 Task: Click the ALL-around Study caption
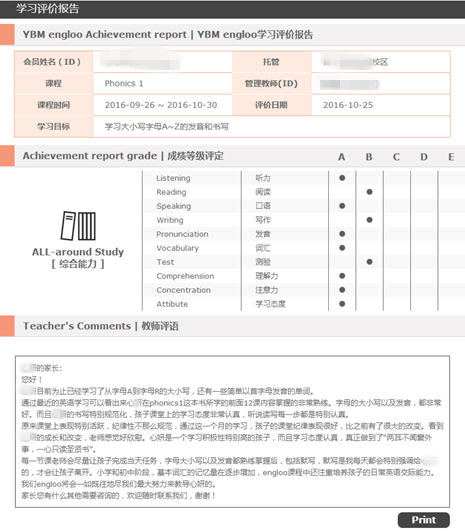[78, 252]
